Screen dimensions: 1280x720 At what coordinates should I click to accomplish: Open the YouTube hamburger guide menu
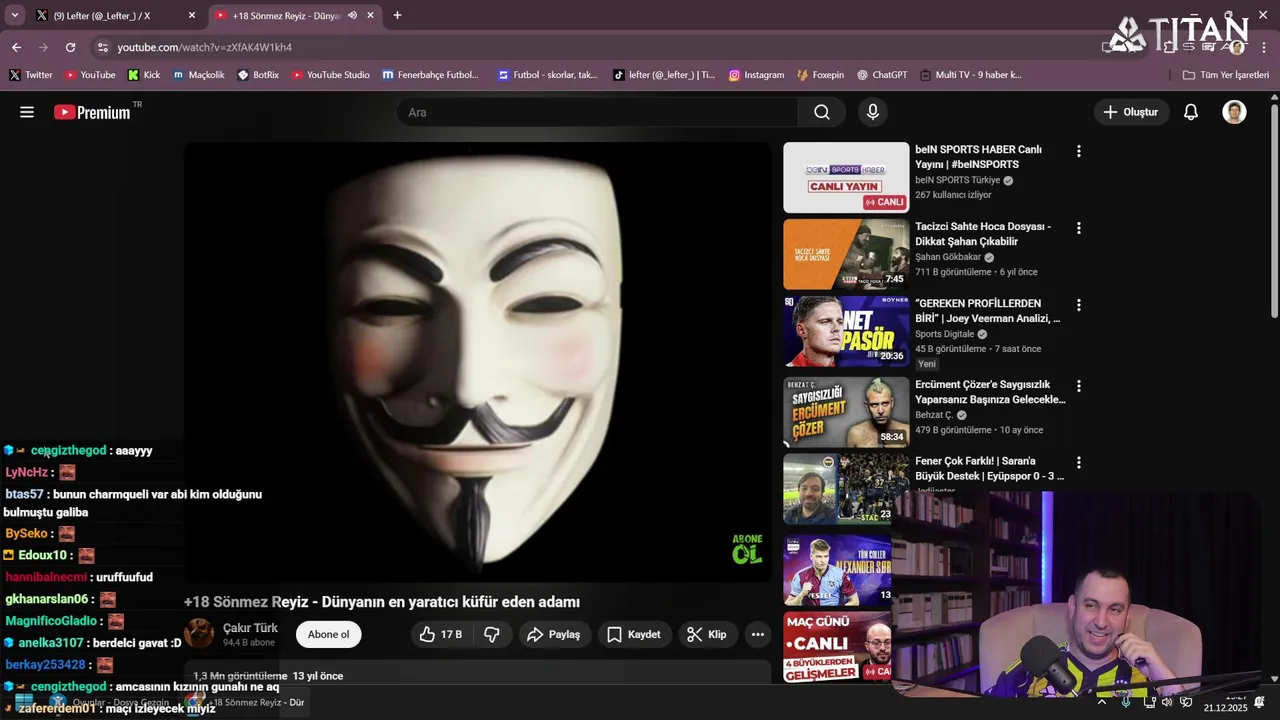click(x=27, y=112)
